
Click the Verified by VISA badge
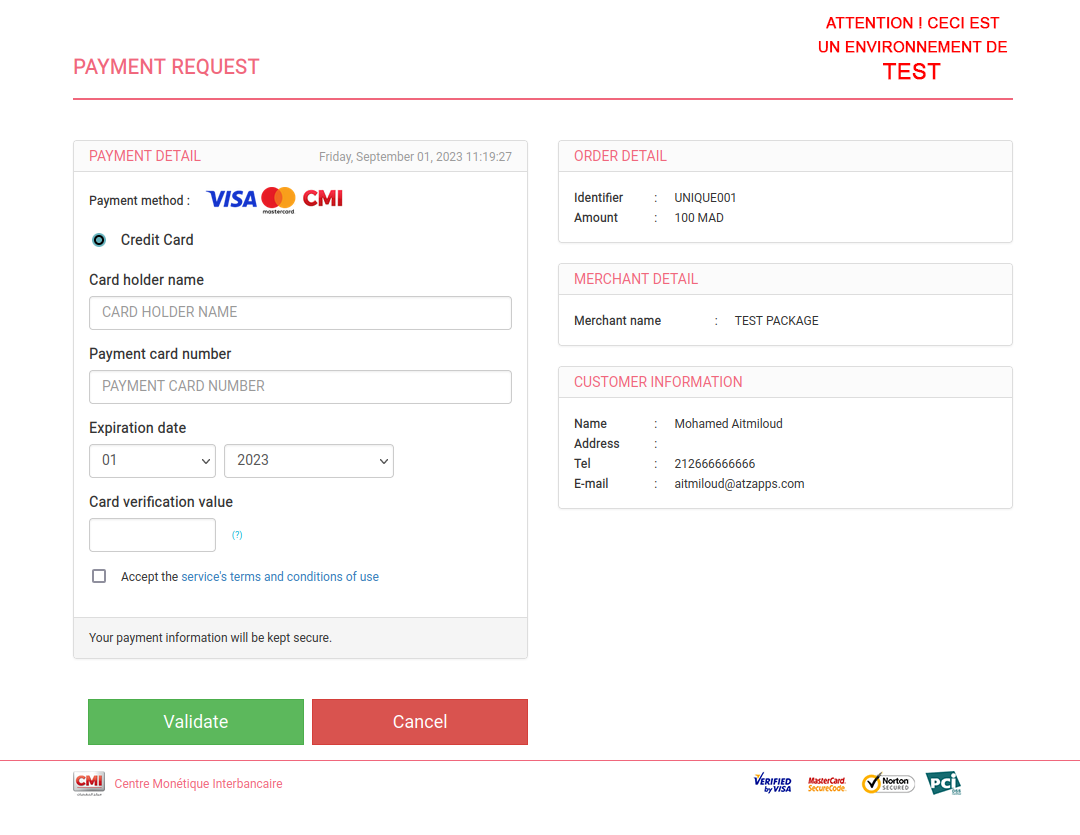point(772,783)
